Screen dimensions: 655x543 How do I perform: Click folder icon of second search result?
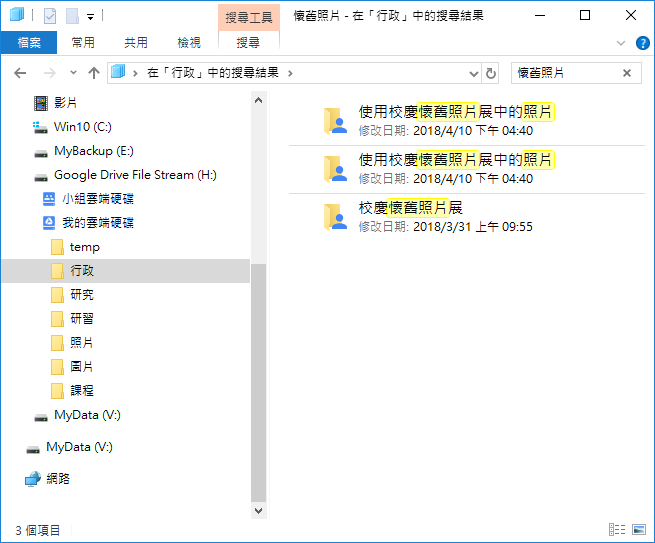coord(335,169)
